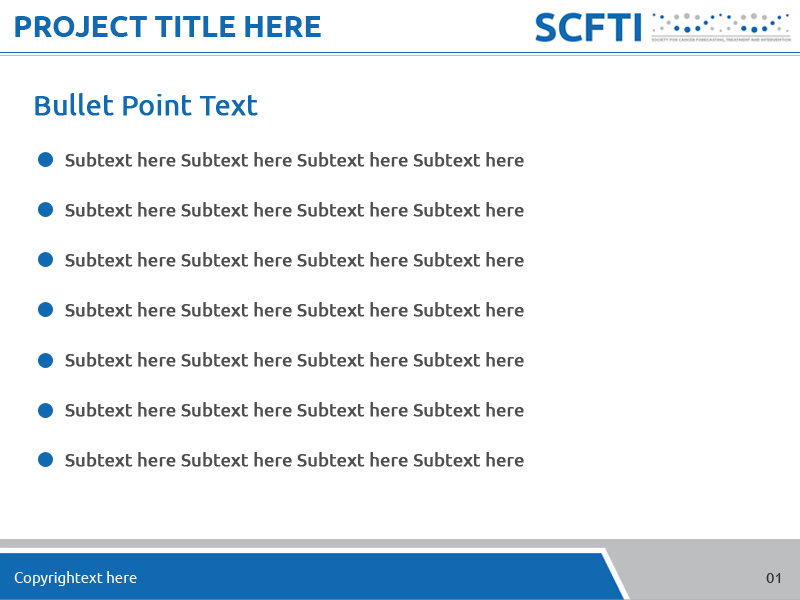Click the last Subtext here line
The height and width of the screenshot is (600, 800).
tap(294, 460)
